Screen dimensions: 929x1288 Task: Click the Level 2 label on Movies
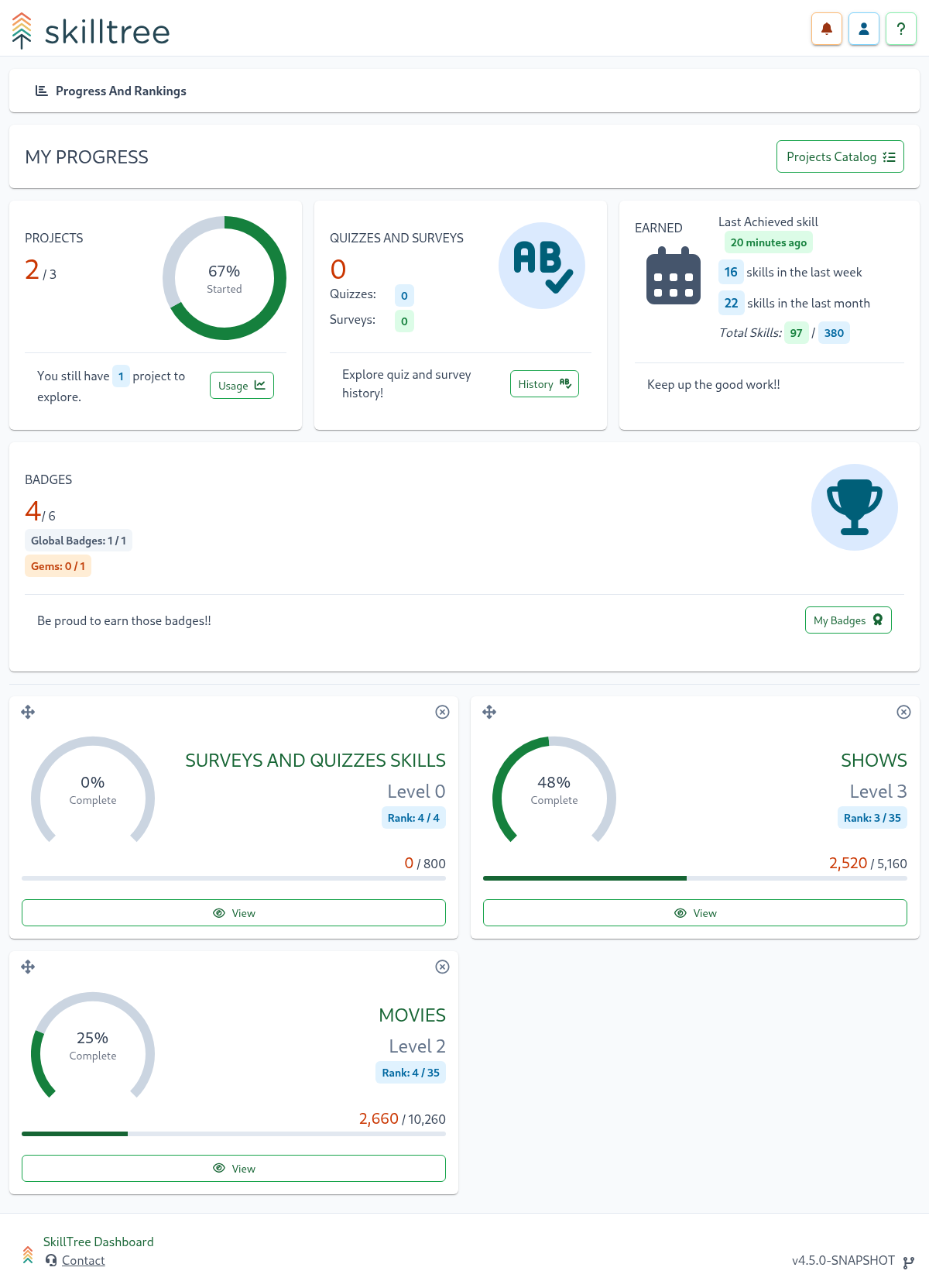click(x=417, y=1046)
